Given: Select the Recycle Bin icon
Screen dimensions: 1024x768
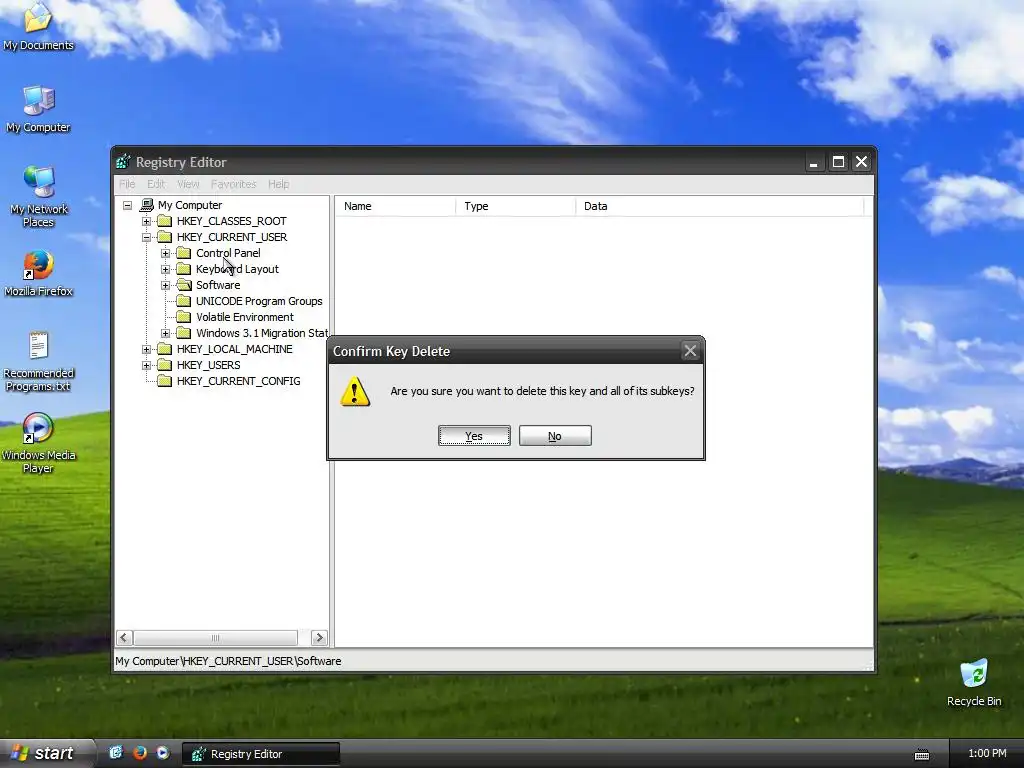Looking at the screenshot, I should (974, 683).
